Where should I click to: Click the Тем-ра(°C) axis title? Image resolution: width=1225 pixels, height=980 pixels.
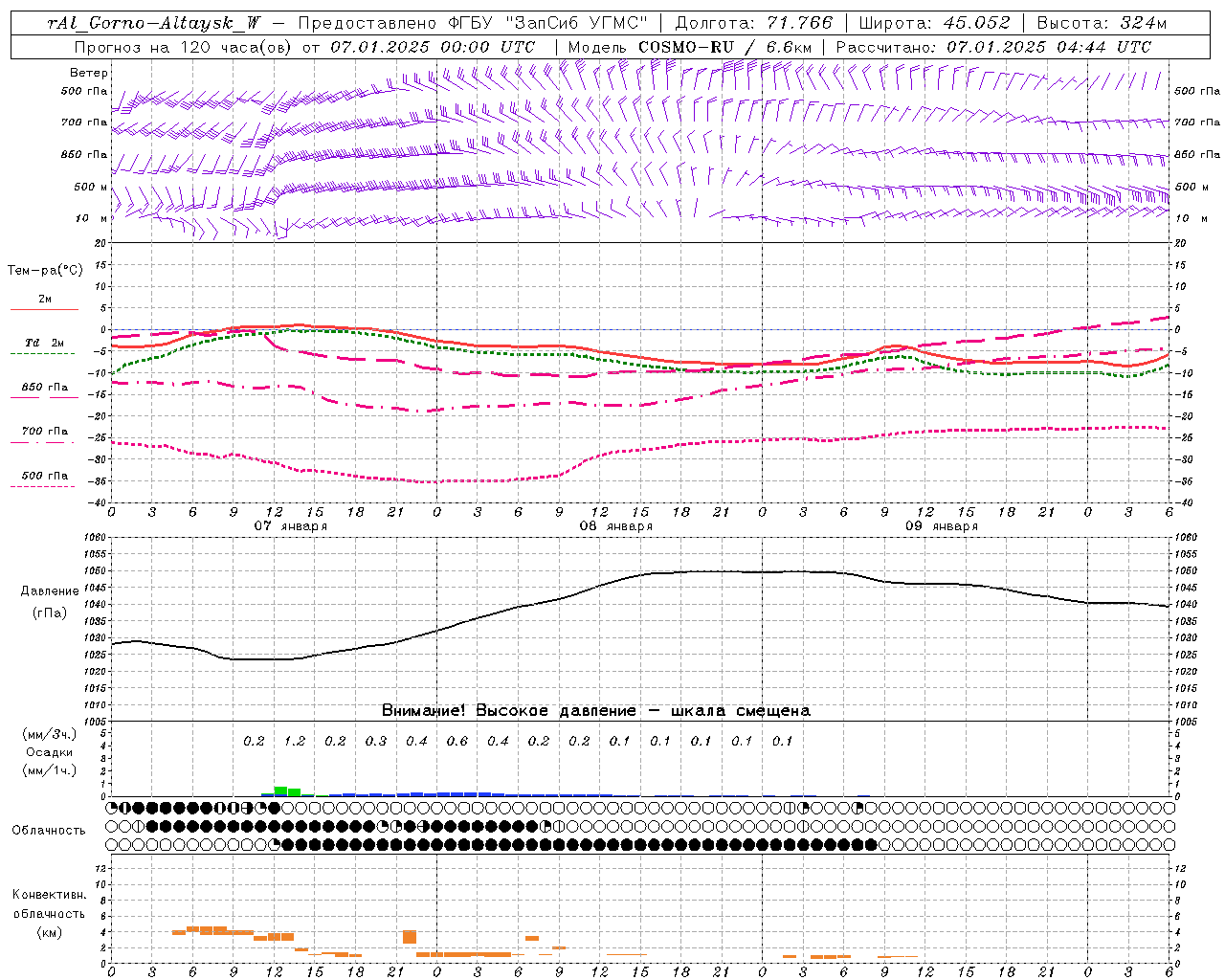point(45,271)
